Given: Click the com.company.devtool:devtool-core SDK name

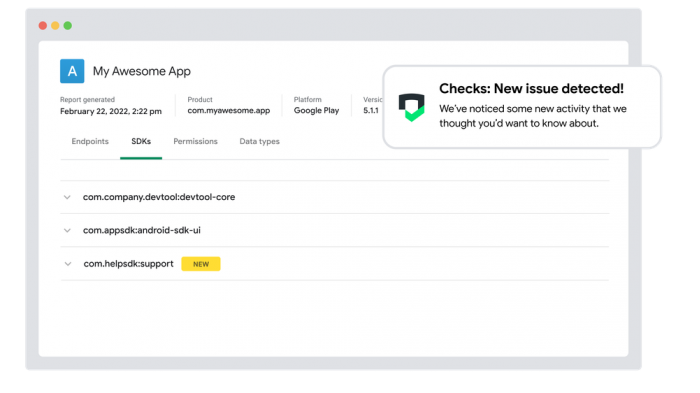Looking at the screenshot, I should point(159,197).
